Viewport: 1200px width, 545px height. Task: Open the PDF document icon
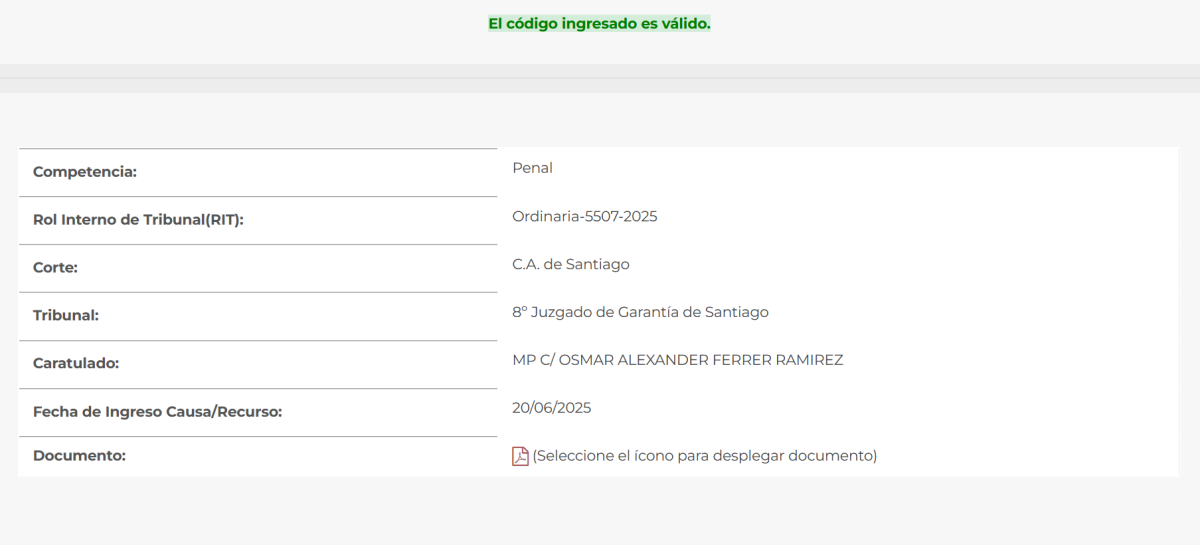pos(520,456)
